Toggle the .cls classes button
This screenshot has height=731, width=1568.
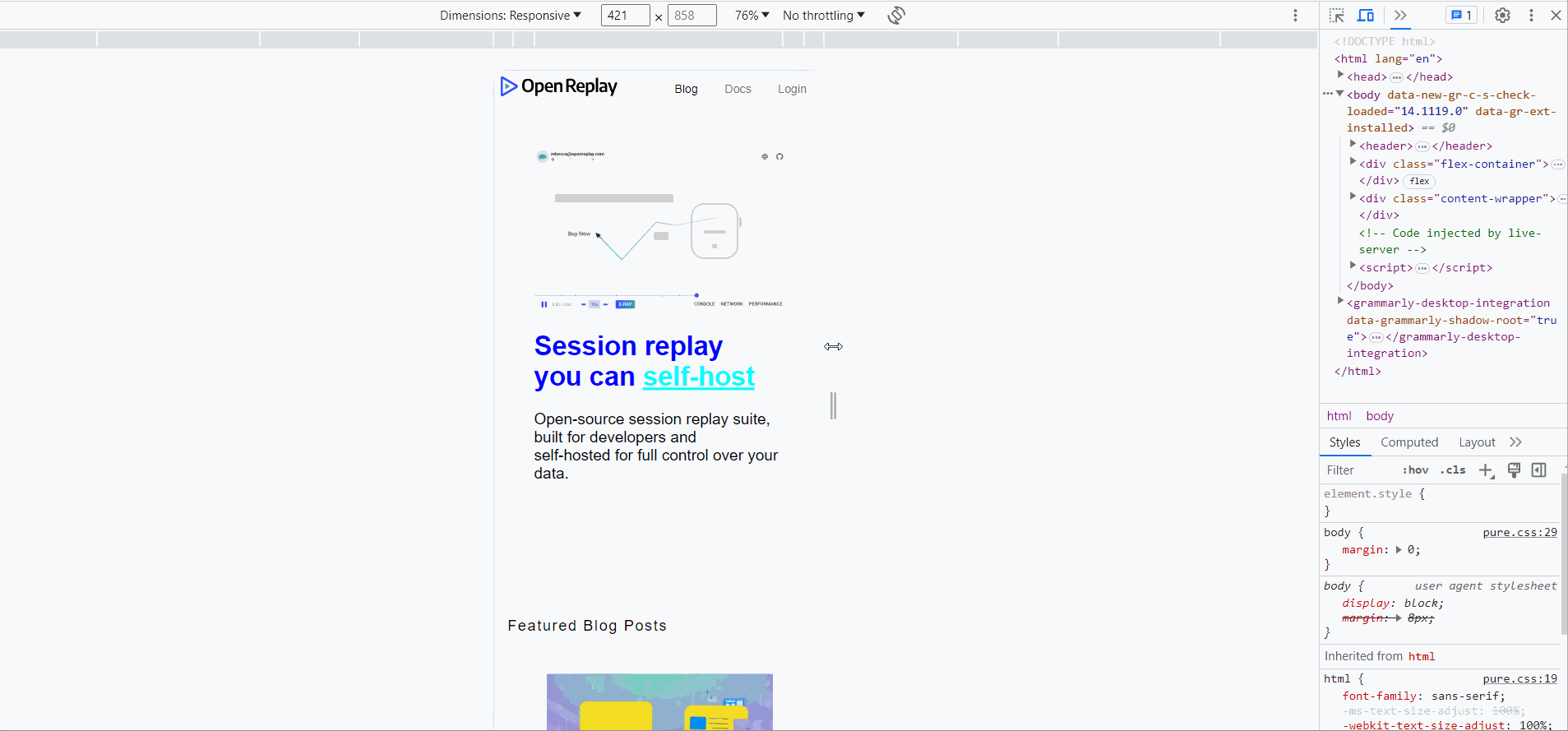coord(1453,470)
